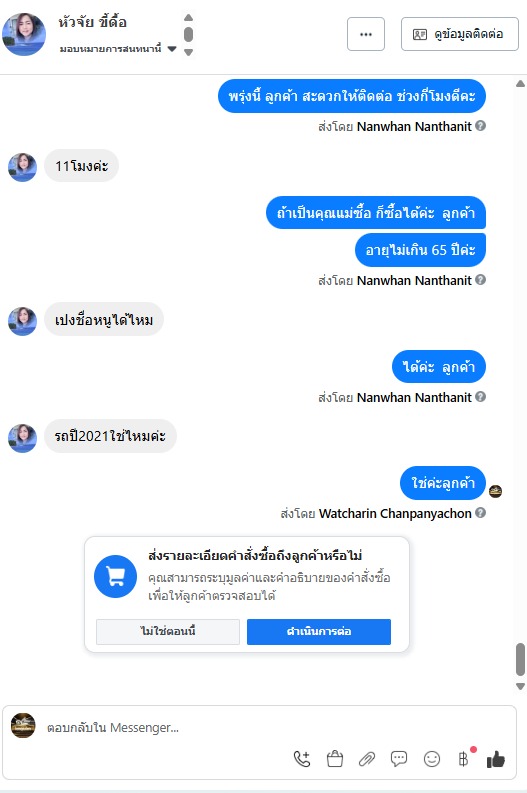Click the ดูข้อมูลติดต่อ contact info button
Image resolution: width=527 pixels, height=793 pixels.
coord(460,34)
